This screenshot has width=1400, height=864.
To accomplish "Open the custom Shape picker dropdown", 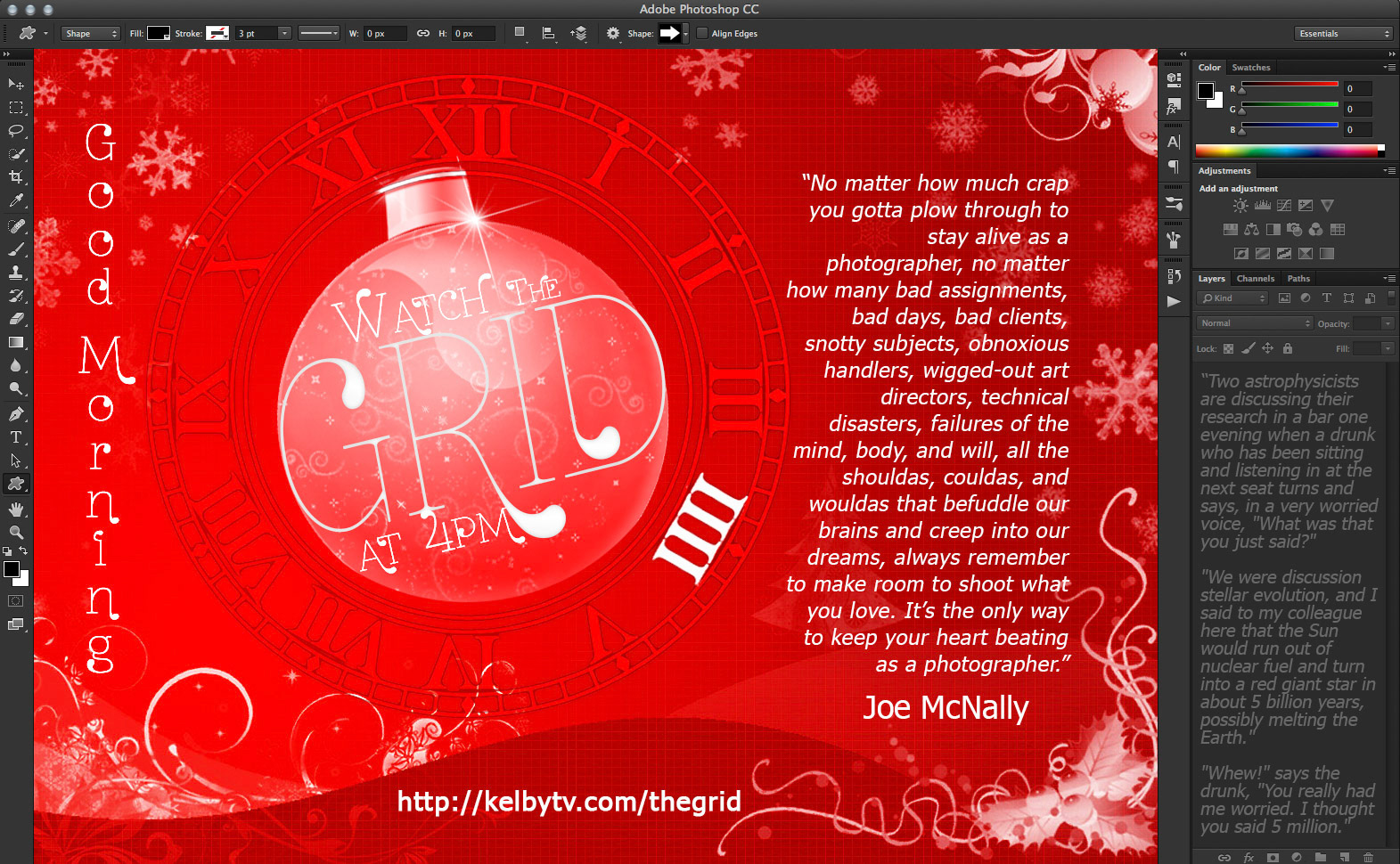I will [685, 34].
